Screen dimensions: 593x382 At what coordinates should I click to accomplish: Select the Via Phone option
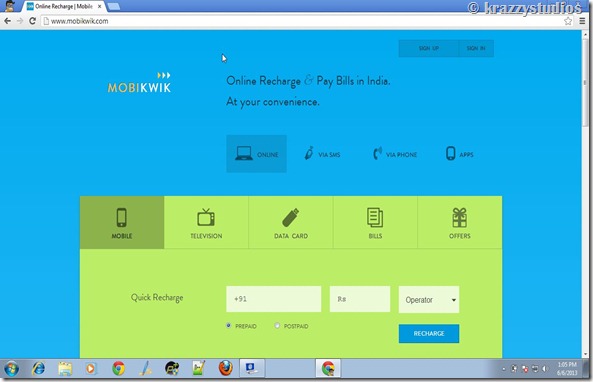[x=395, y=154]
